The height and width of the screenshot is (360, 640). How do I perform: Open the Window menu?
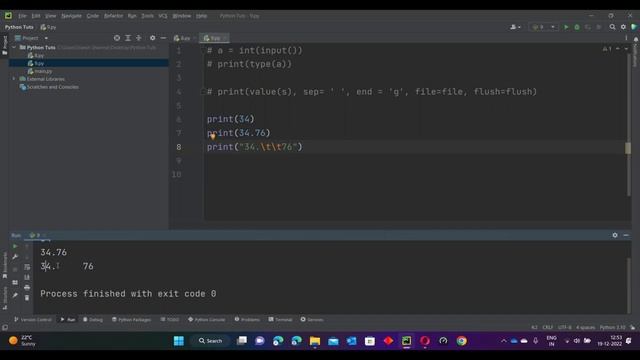(x=182, y=16)
